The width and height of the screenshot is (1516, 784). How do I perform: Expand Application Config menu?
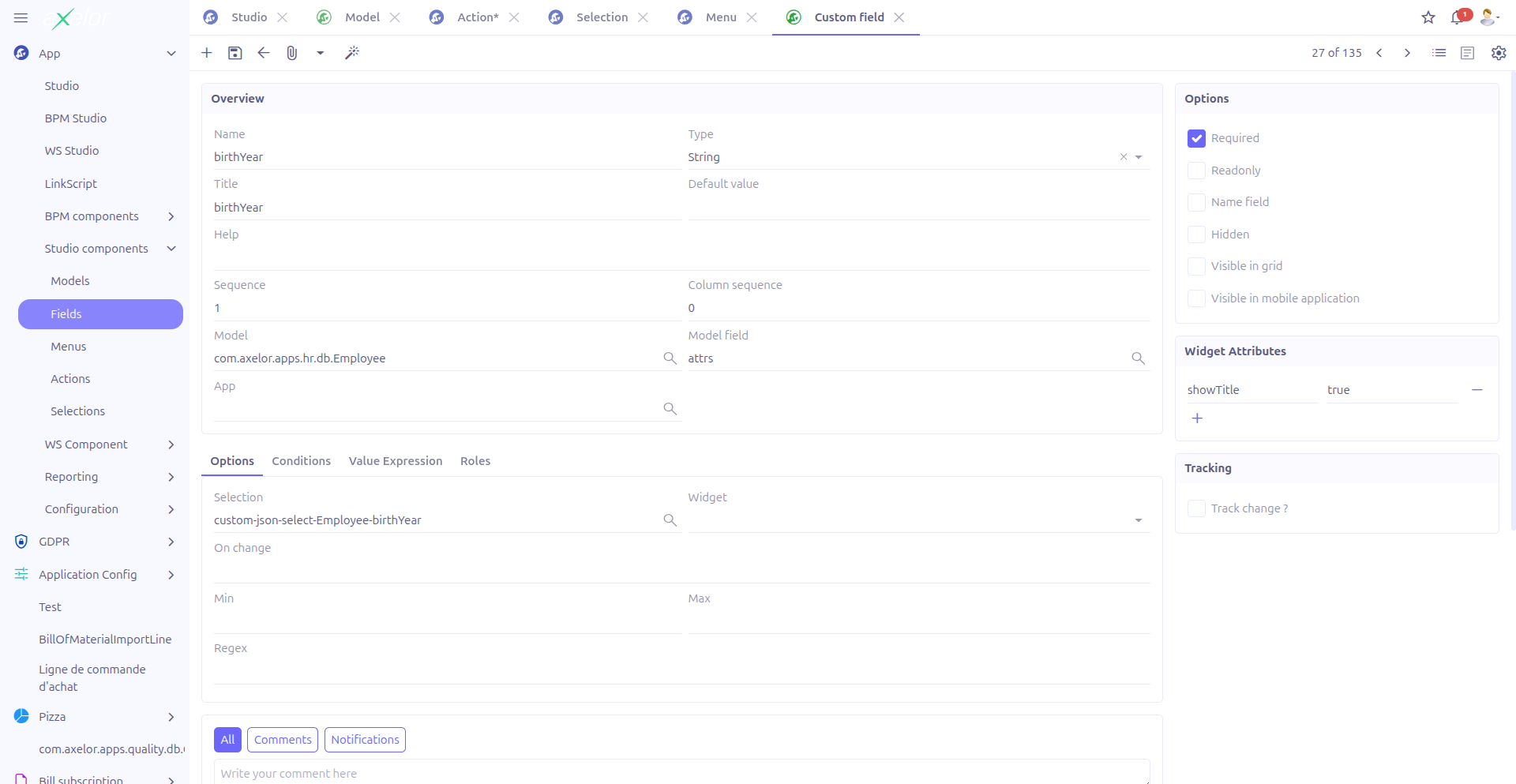[x=171, y=575]
